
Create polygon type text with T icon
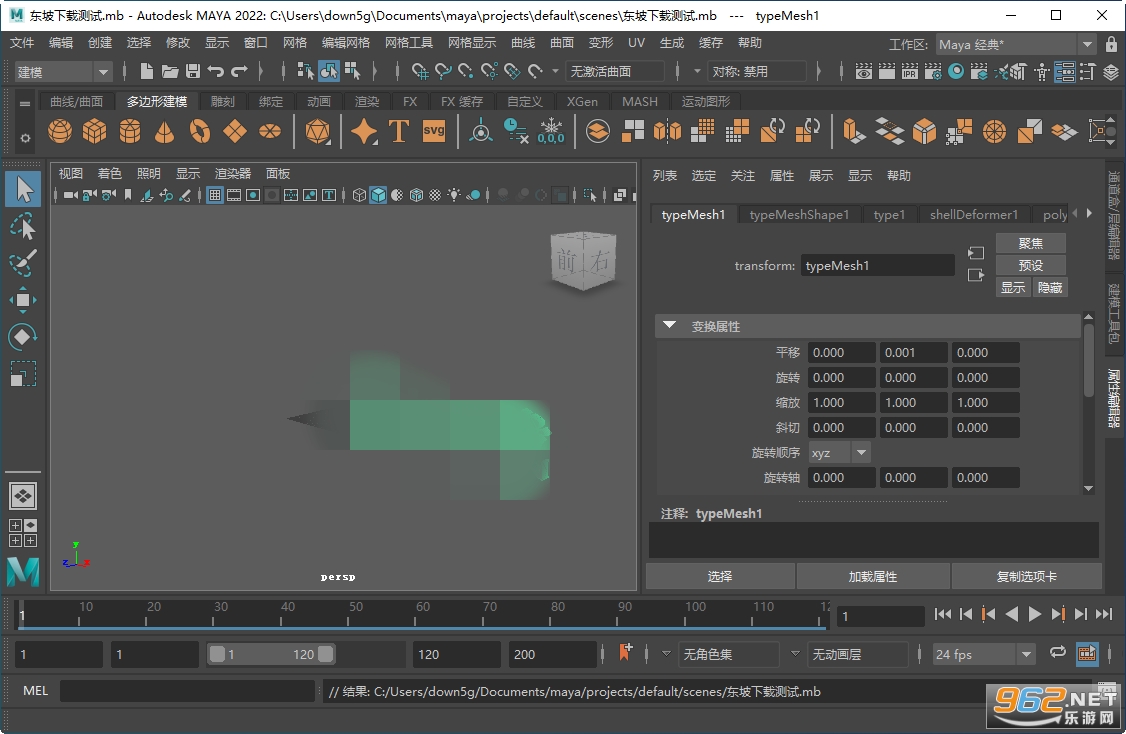tap(399, 131)
